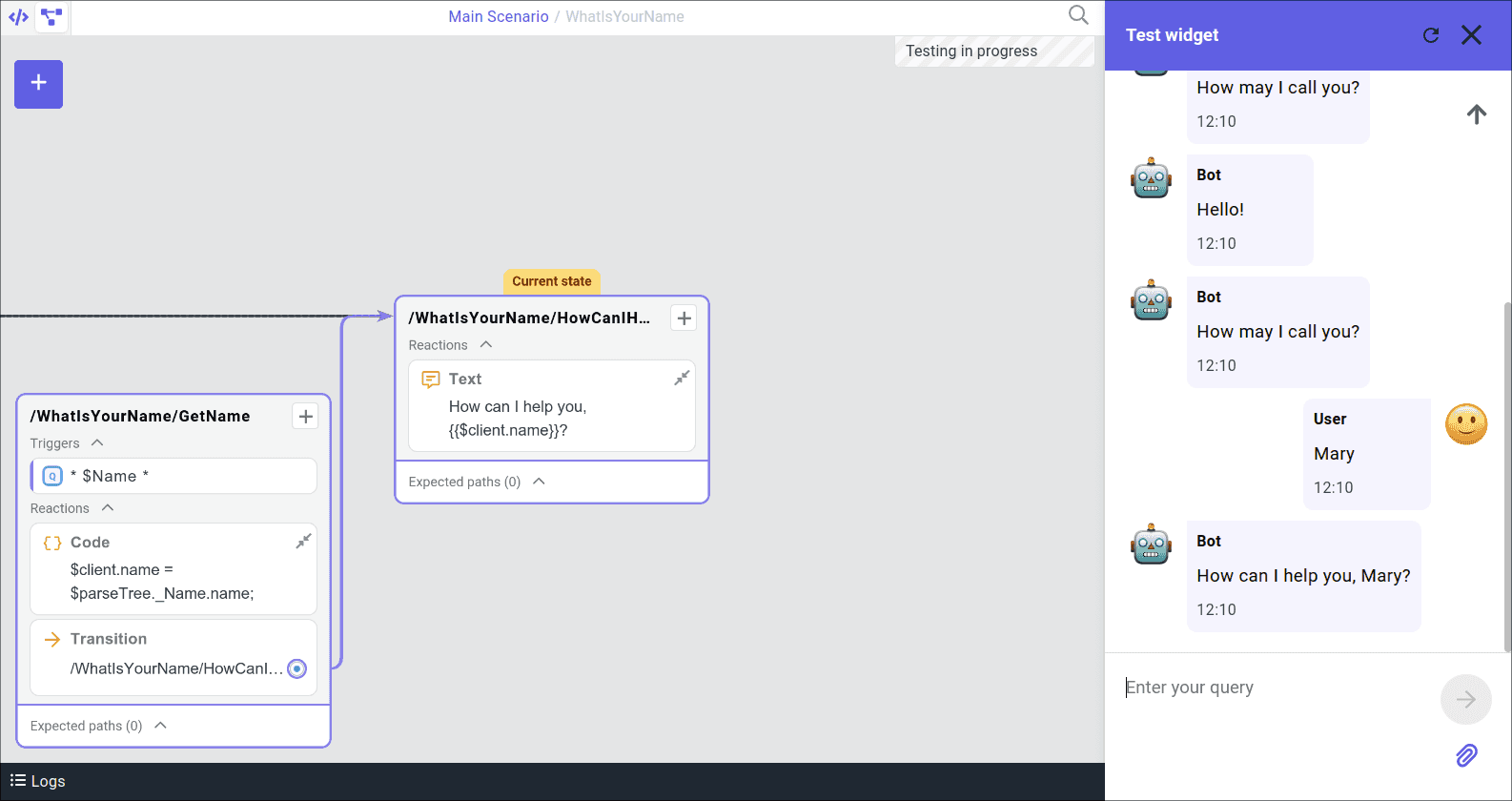Switch to the graph editor view icon
The image size is (1512, 801).
51,17
